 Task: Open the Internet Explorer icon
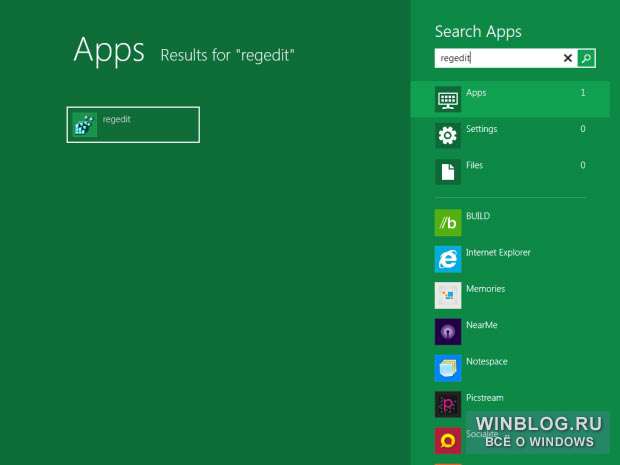(x=448, y=259)
